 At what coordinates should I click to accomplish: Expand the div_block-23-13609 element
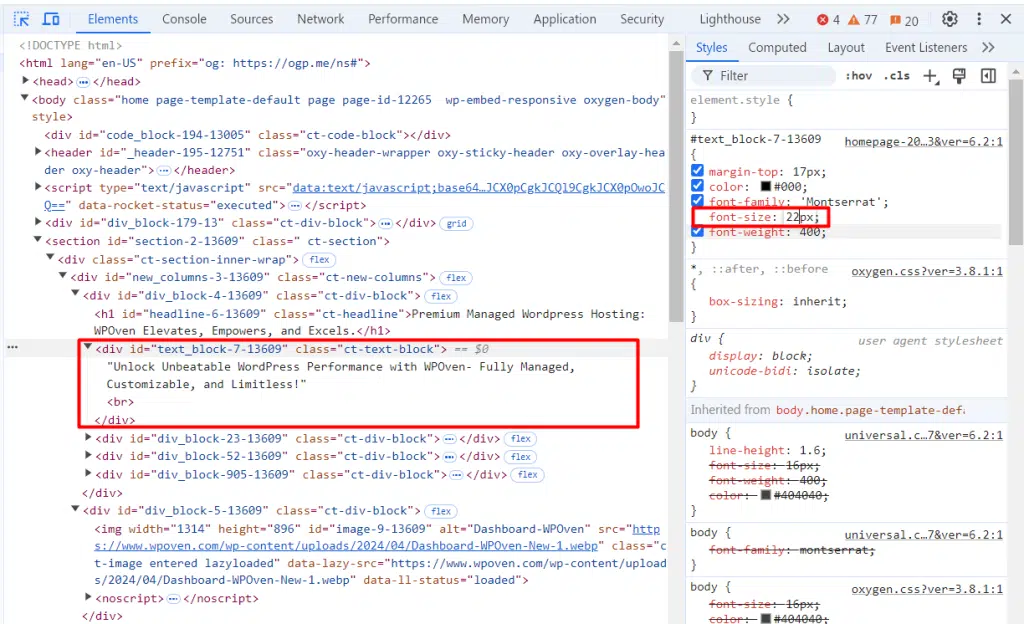[x=89, y=439]
